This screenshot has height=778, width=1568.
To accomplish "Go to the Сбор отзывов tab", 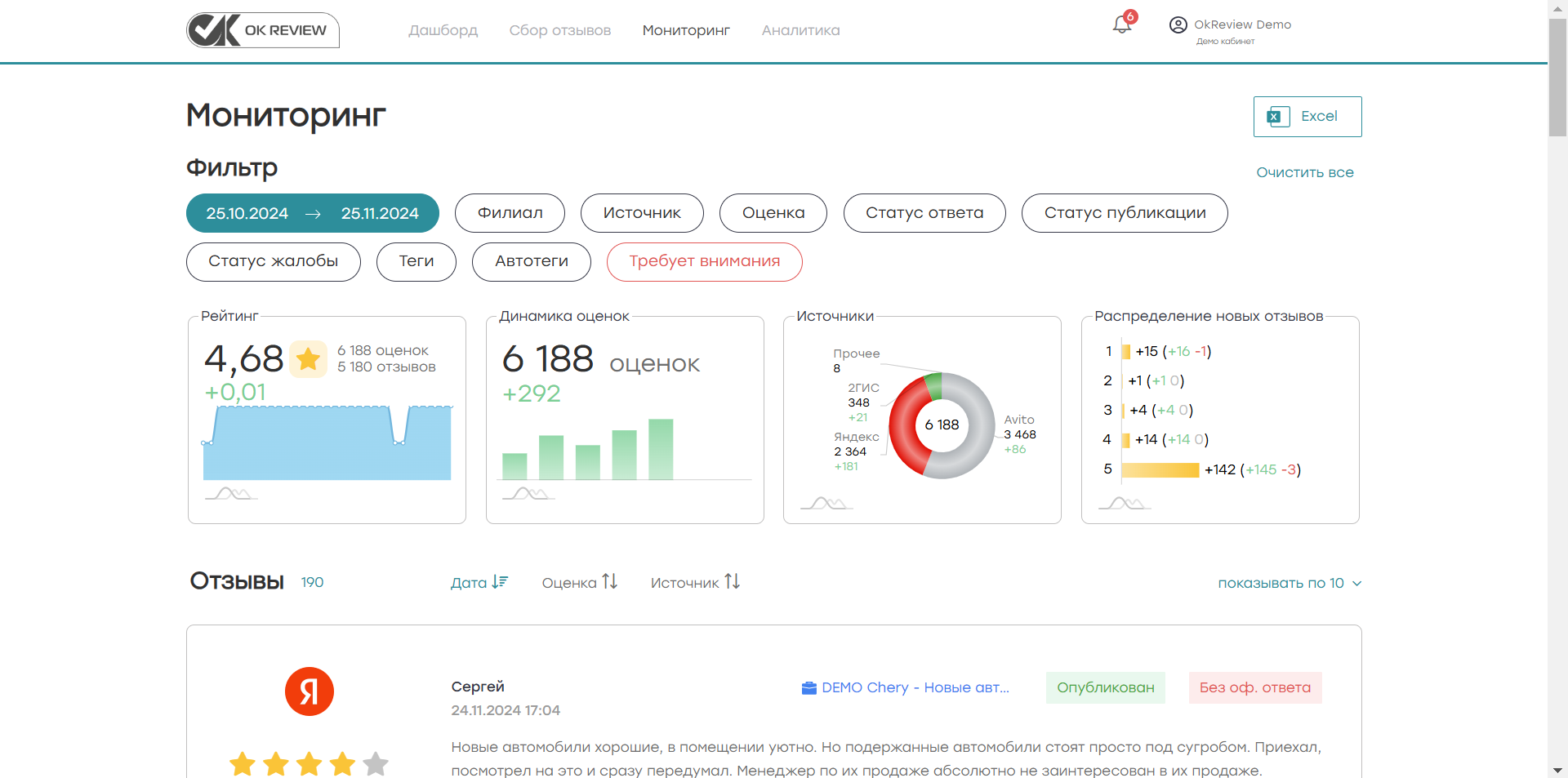I will coord(559,30).
